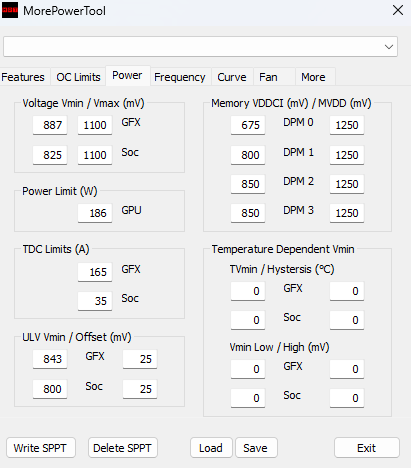This screenshot has height=468, width=411.
Task: Edit Vmin Low GFX field
Action: [248, 369]
